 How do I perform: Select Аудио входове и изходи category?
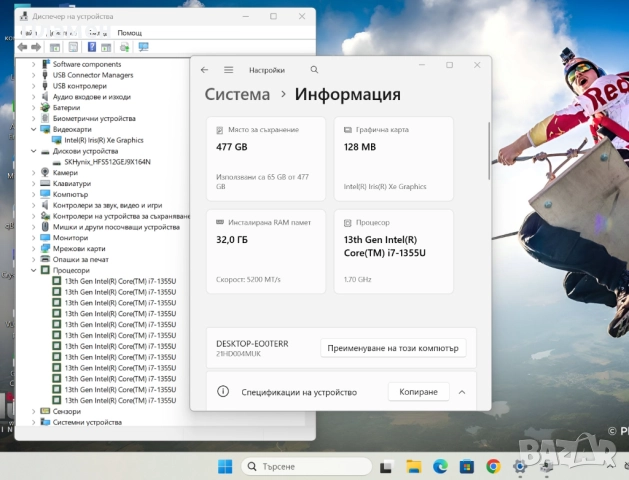click(91, 97)
